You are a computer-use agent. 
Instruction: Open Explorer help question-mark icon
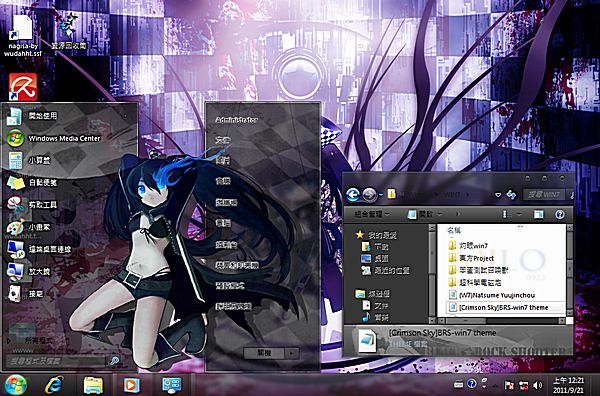[x=559, y=214]
